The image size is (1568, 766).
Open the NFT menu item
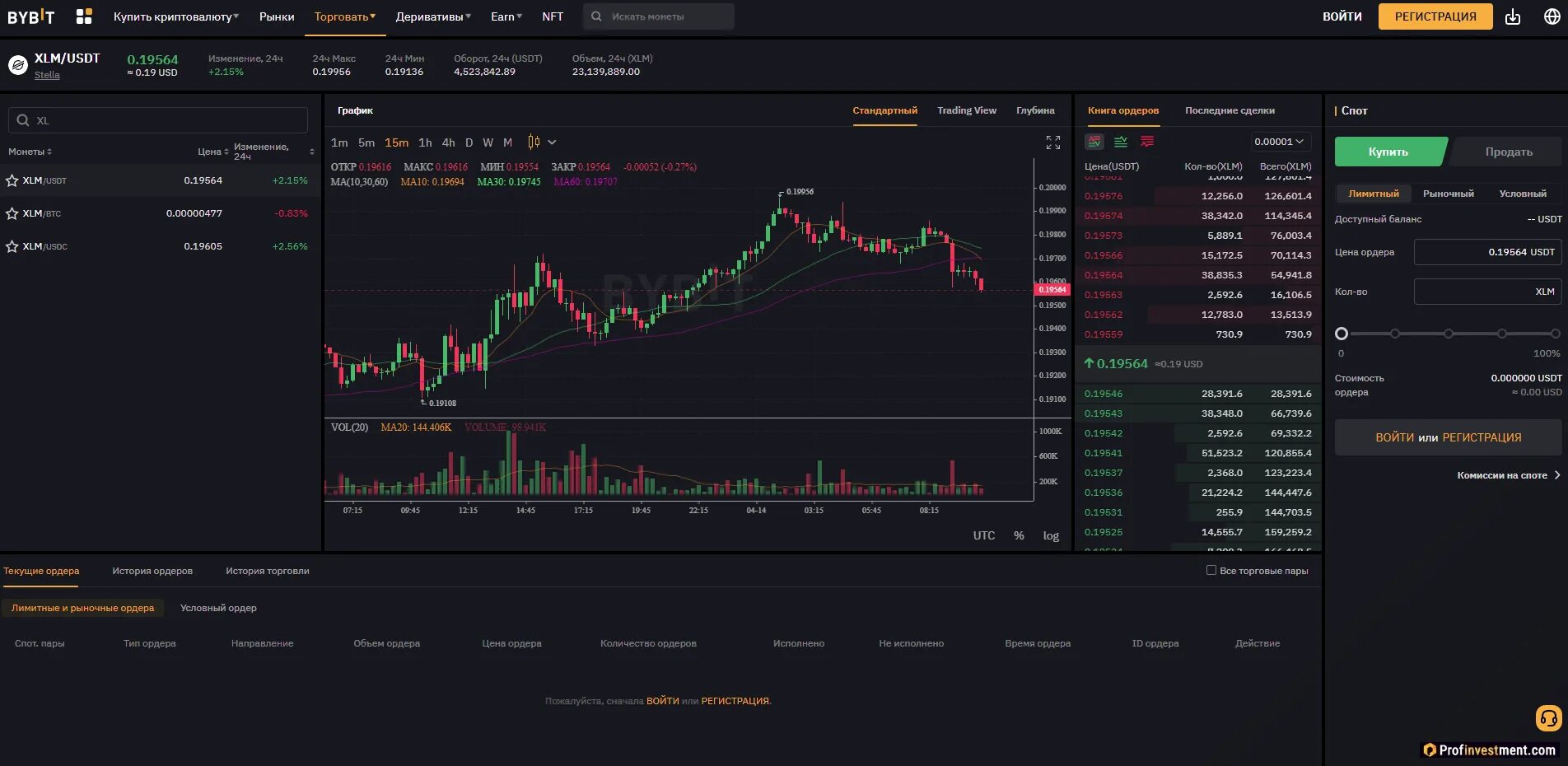tap(553, 16)
